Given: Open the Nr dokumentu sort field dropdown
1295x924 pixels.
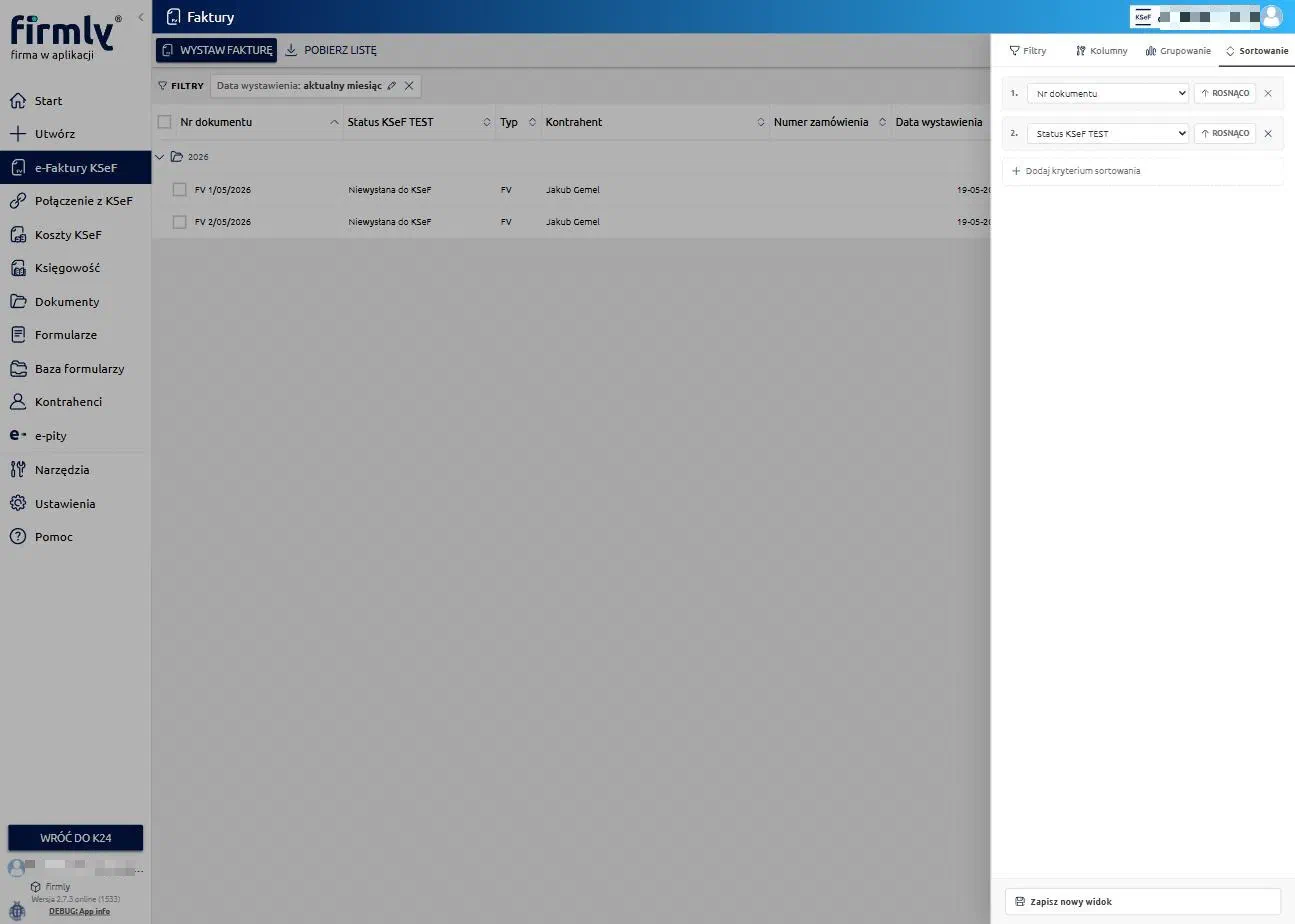Looking at the screenshot, I should click(x=1108, y=93).
